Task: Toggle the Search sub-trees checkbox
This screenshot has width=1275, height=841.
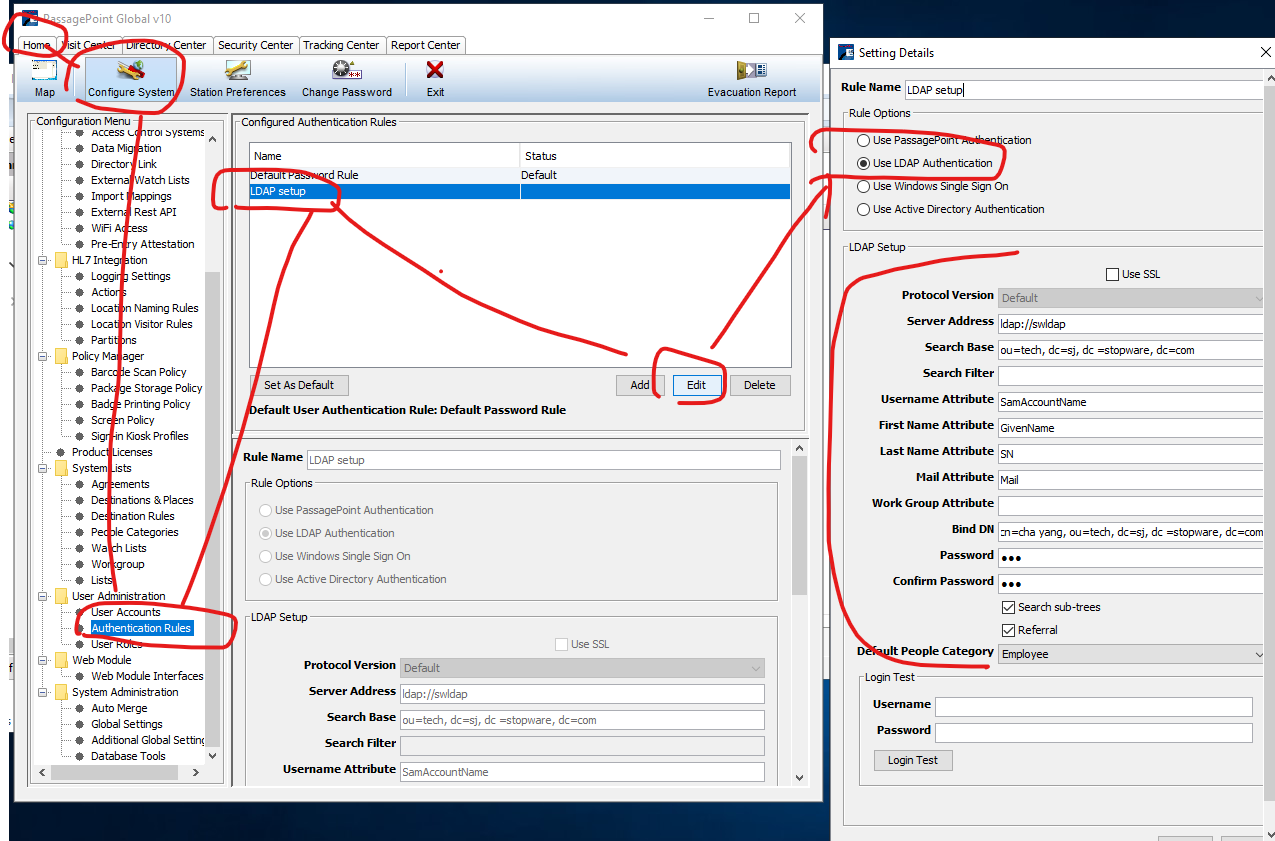Action: [1008, 607]
